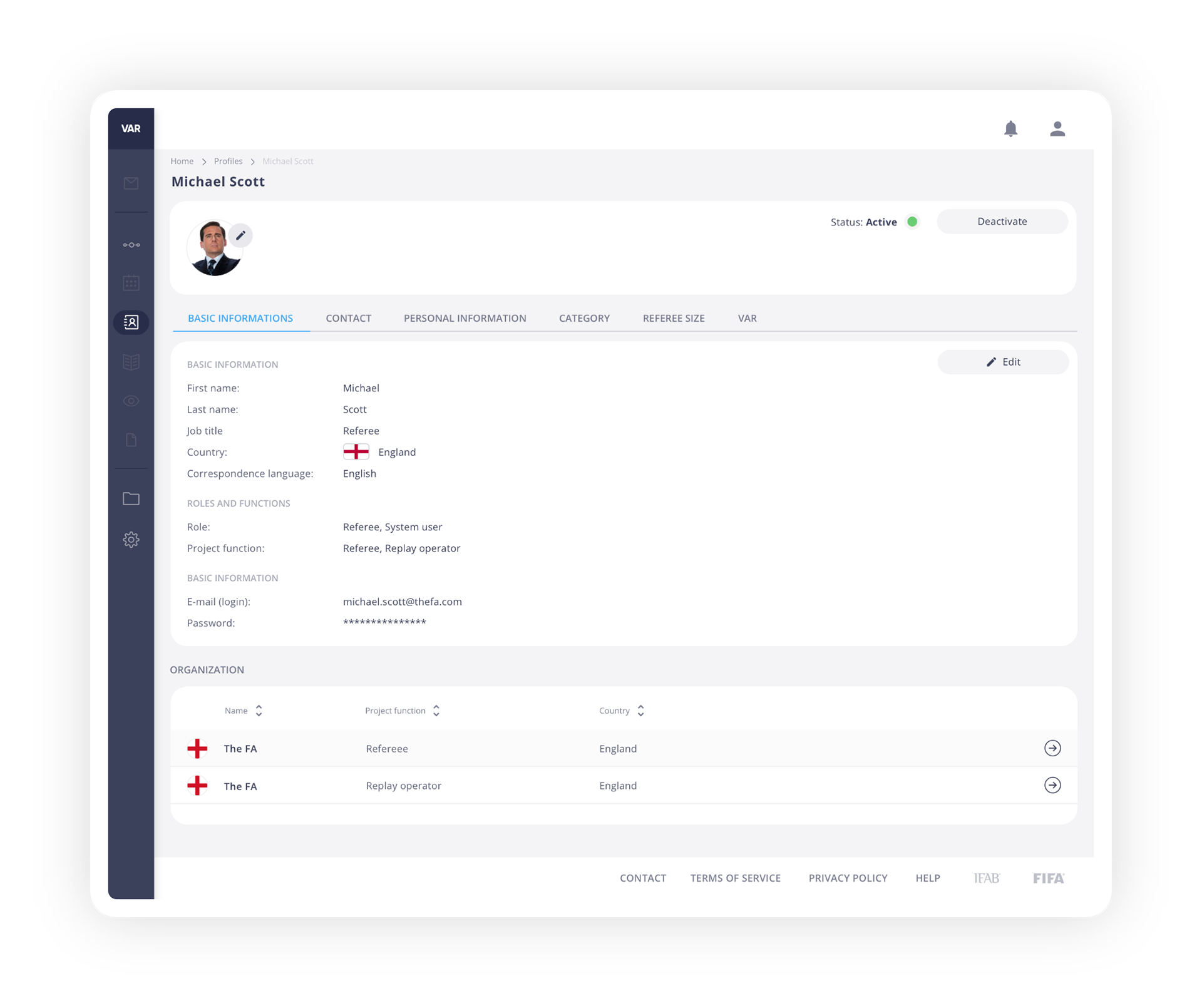Screen dimensions: 1202x1008
Task: Open the mail icon in sidebar
Action: (x=131, y=183)
